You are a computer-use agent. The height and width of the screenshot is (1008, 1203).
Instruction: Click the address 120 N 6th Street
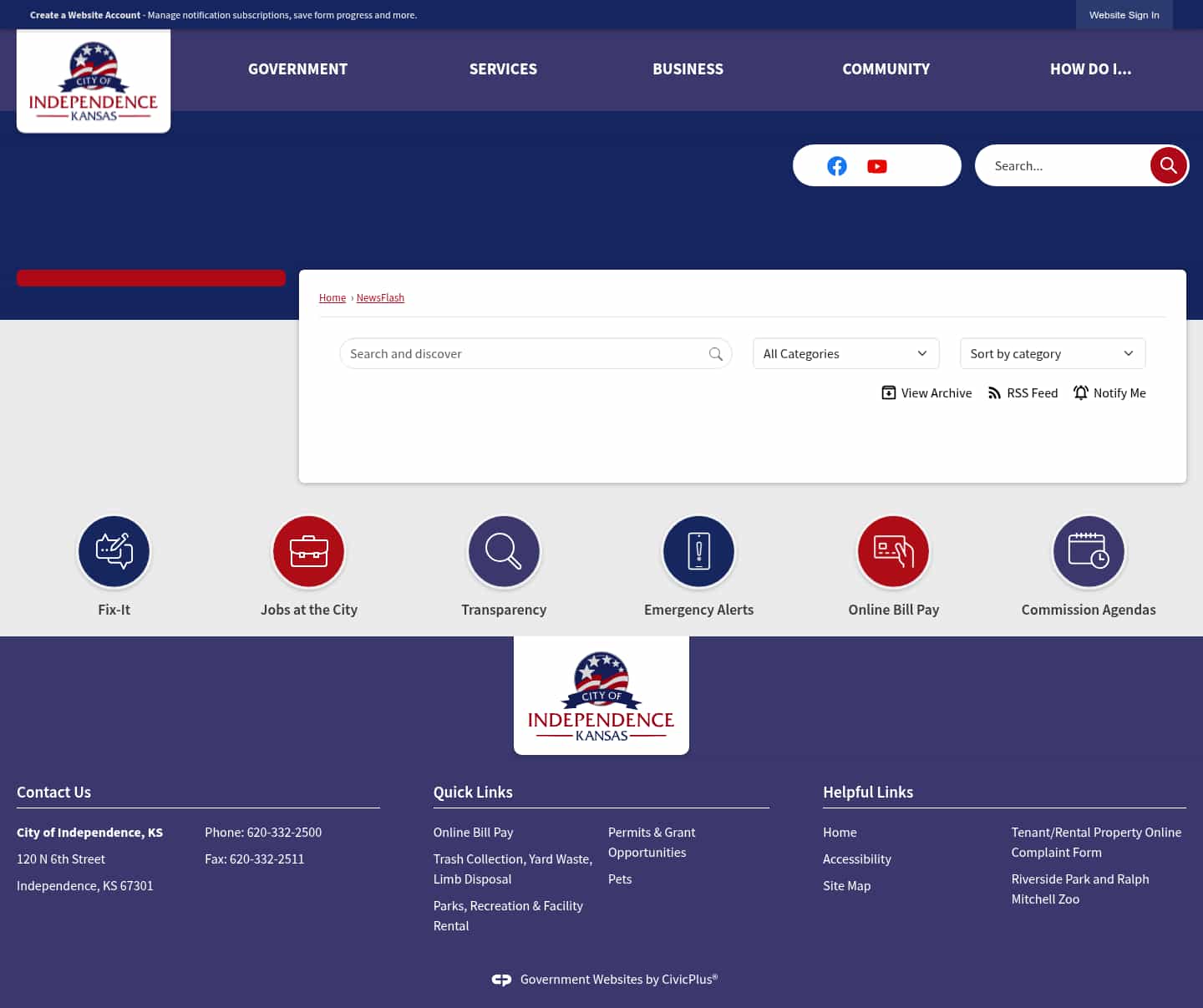(61, 859)
